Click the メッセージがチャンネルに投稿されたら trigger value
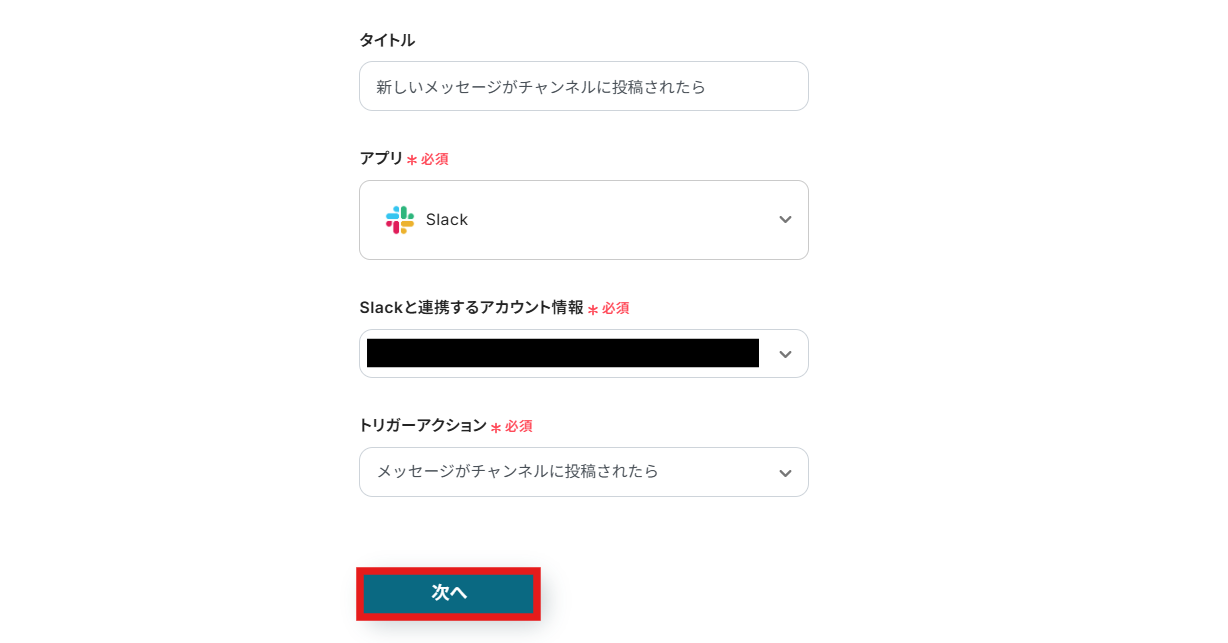The image size is (1228, 643). pos(517,471)
